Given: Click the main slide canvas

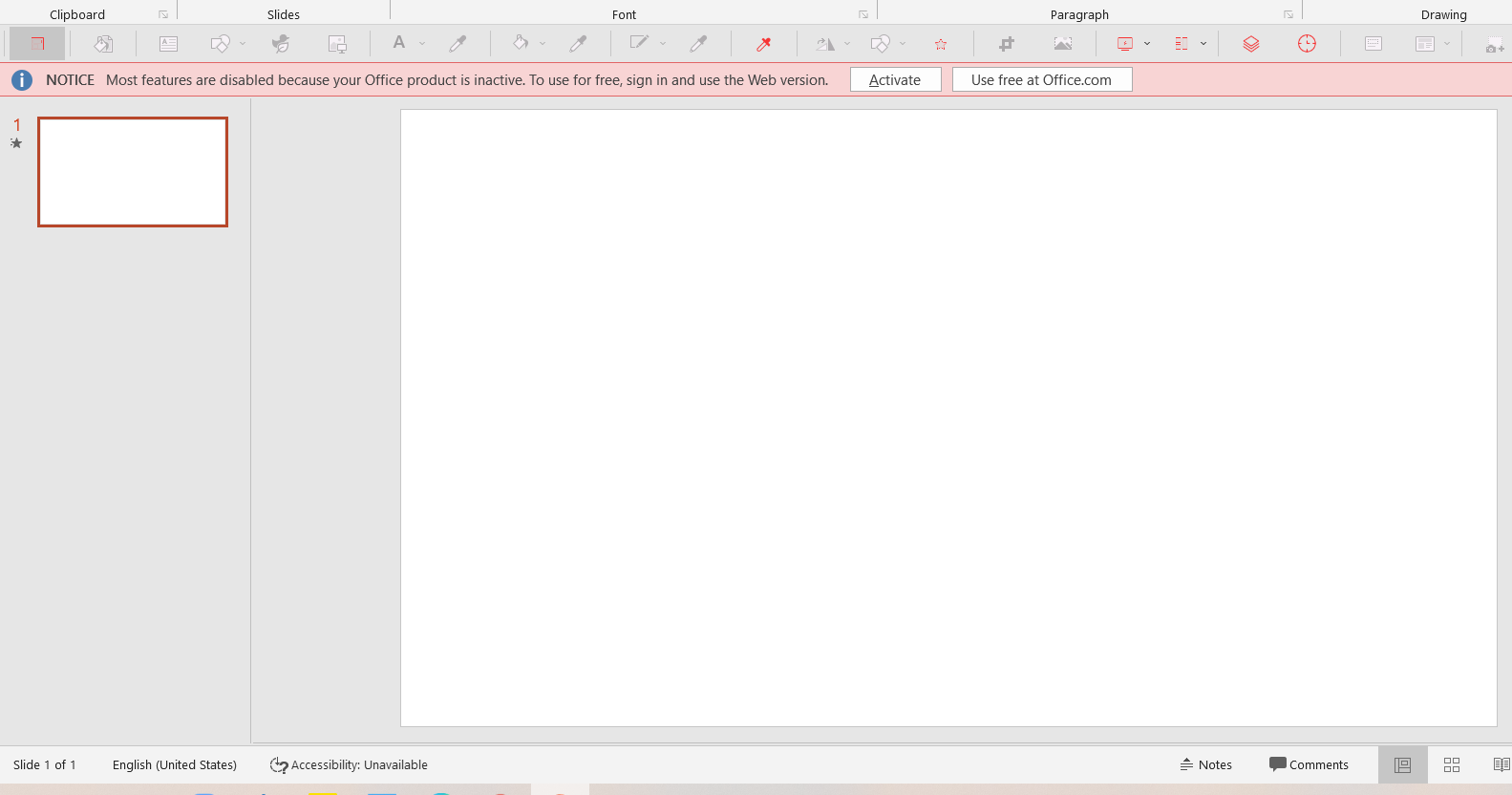Looking at the screenshot, I should click(x=948, y=418).
